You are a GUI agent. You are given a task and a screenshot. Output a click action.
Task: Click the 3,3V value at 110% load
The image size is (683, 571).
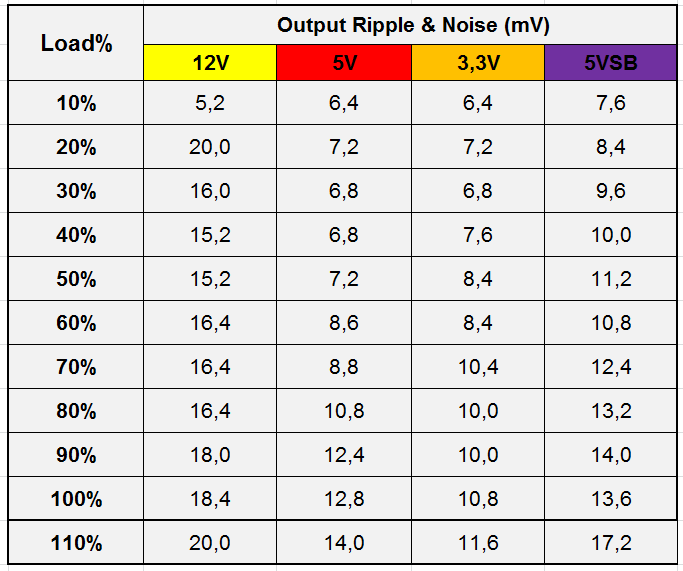[x=478, y=543]
